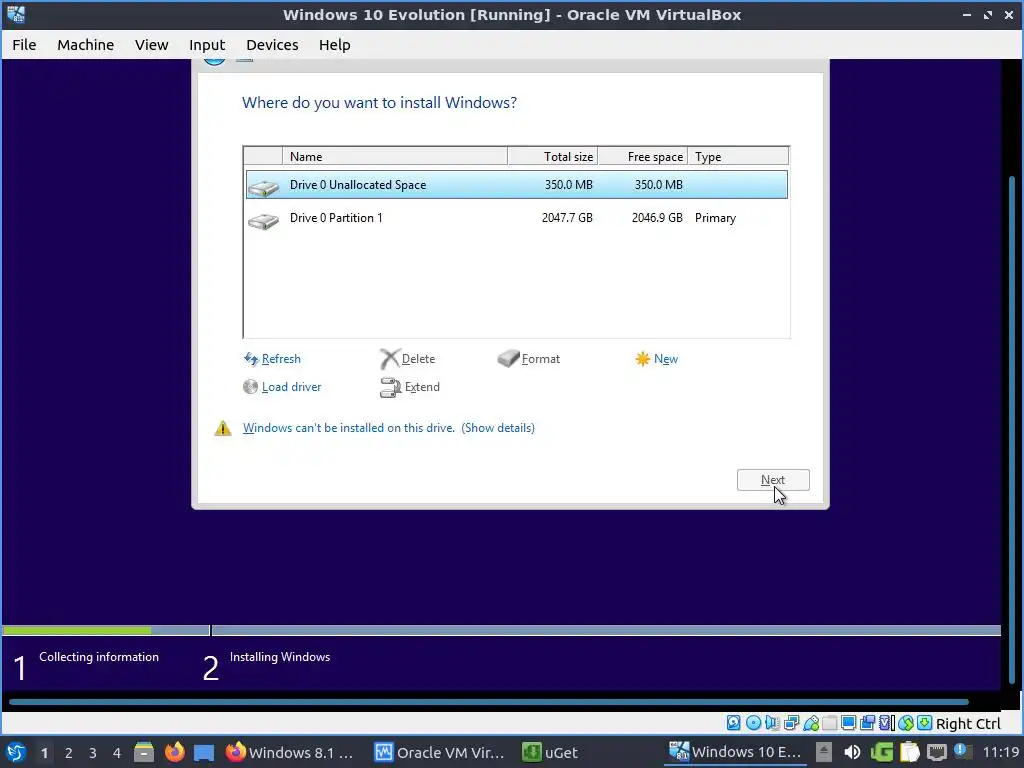Click the removable media eject tray icon
This screenshot has width=1024, height=768.
coord(824,752)
